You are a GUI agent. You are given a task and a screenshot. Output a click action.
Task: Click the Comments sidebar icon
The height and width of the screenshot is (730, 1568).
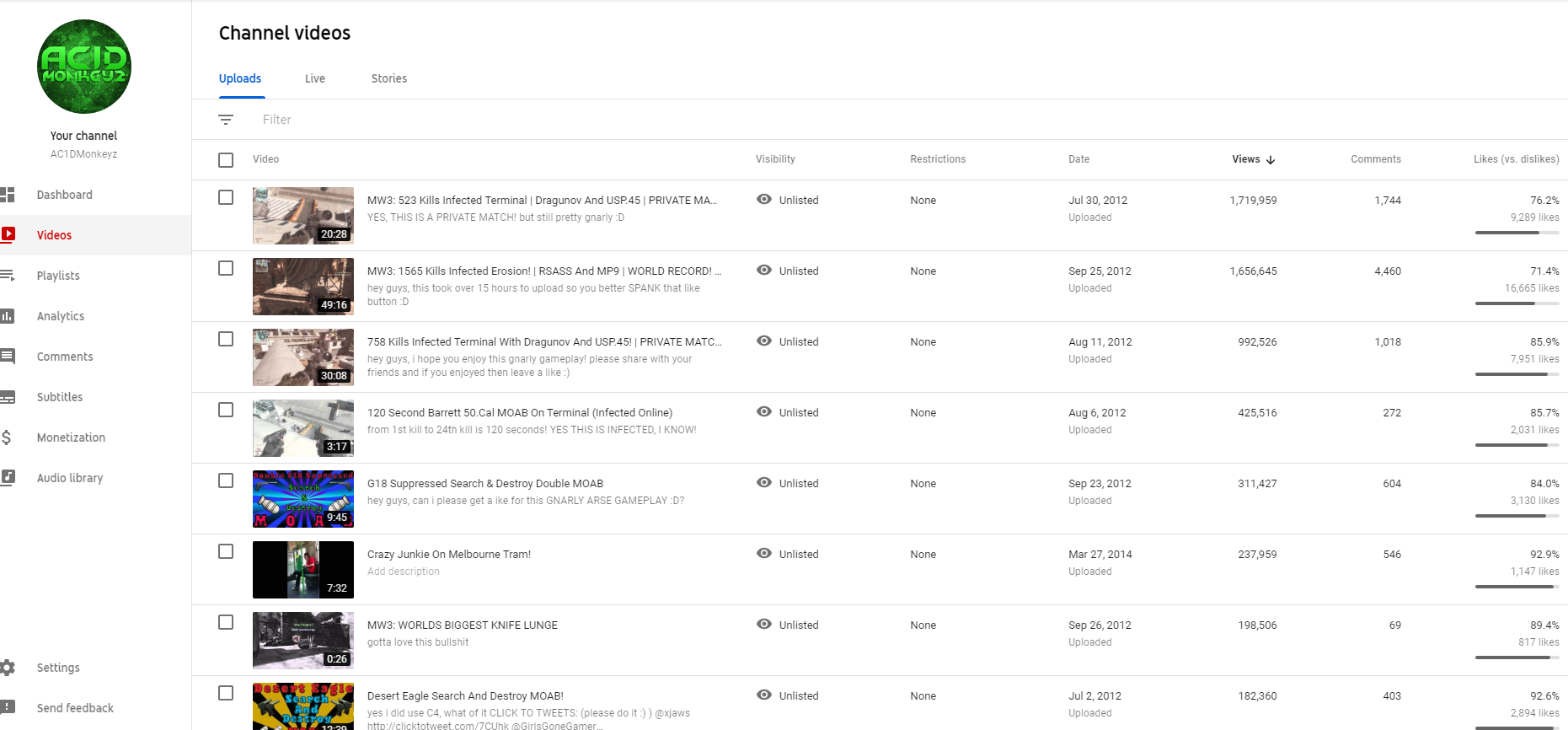coord(8,357)
